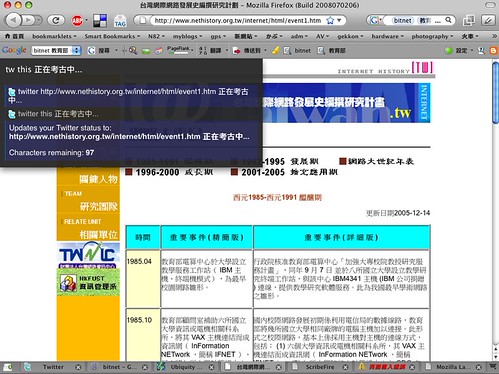This screenshot has width=499, height=374.
Task: Go forward using the Forward arrow
Action: pos(29,20)
